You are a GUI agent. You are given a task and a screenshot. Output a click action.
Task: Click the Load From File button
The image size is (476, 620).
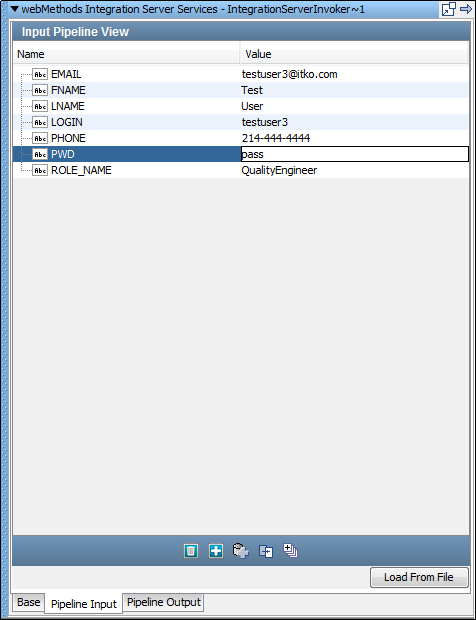pyautogui.click(x=419, y=577)
